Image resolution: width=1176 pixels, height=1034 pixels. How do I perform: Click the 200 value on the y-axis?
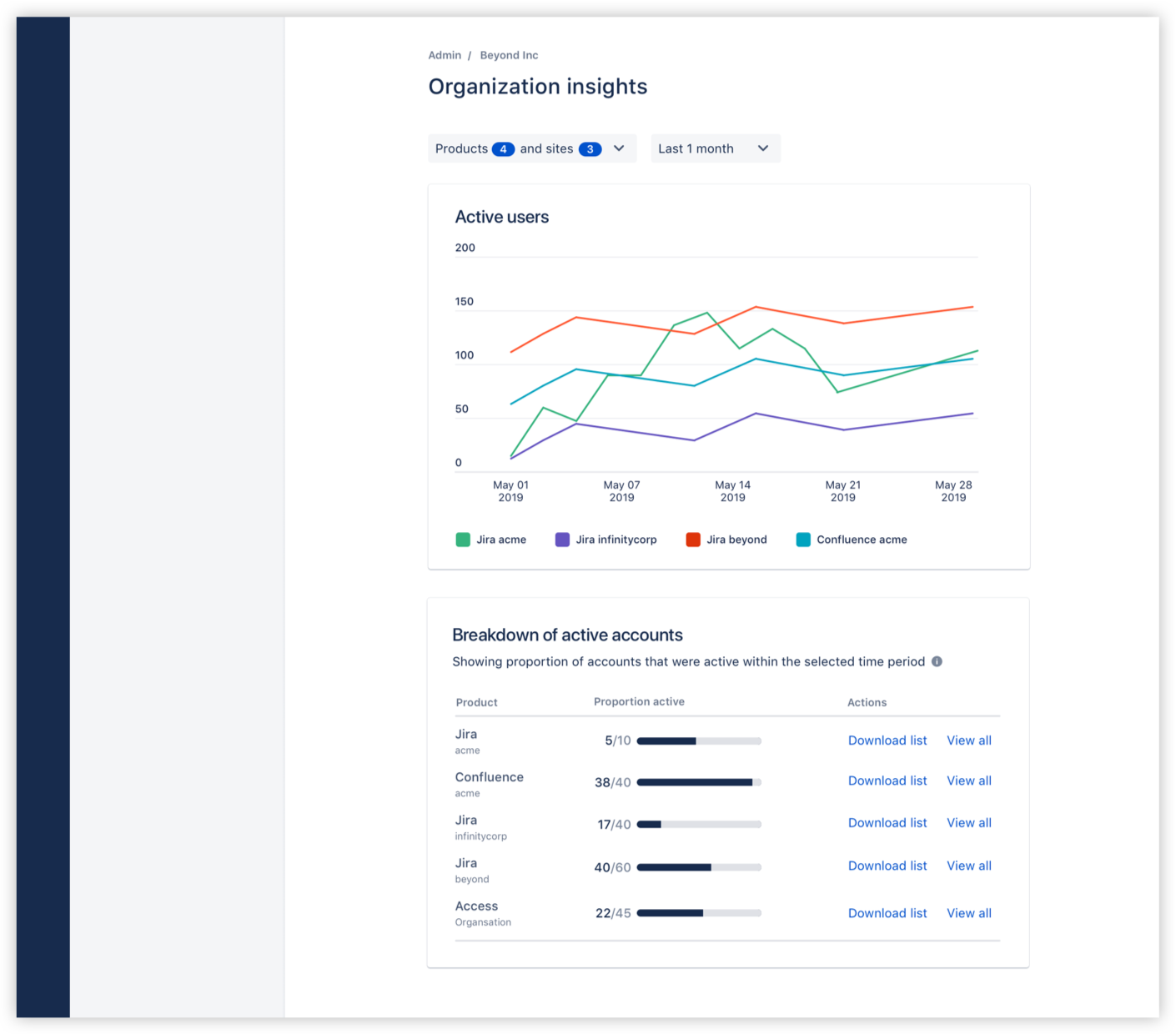[465, 248]
